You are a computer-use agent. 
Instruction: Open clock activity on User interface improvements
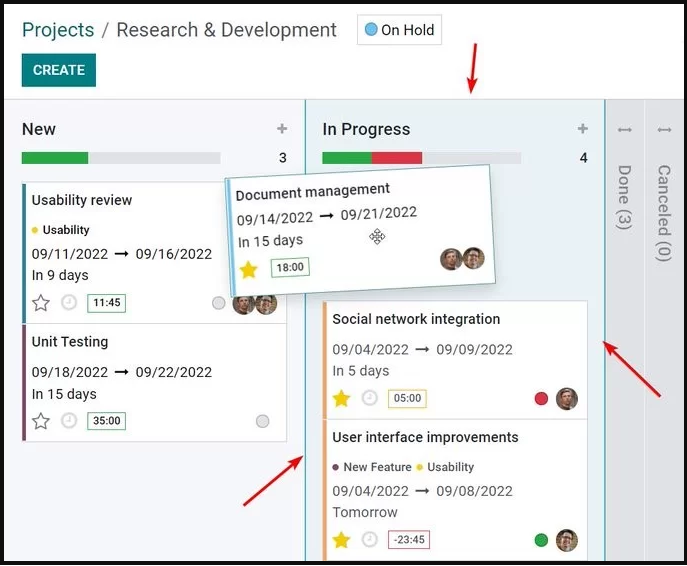pos(369,539)
